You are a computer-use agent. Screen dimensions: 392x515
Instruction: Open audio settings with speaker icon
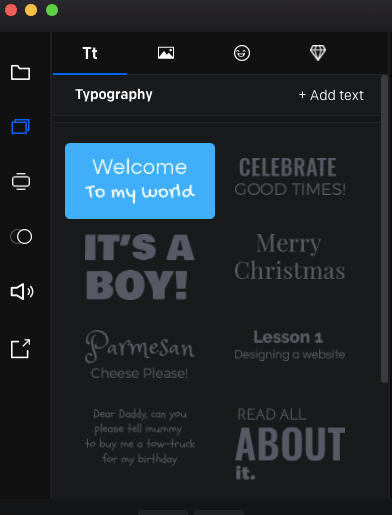click(22, 292)
